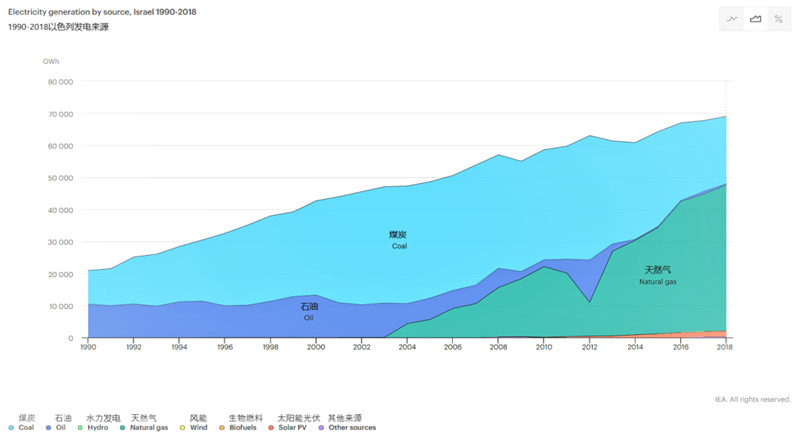
Task: Toggle Solar PV in the legend
Action: point(298,428)
